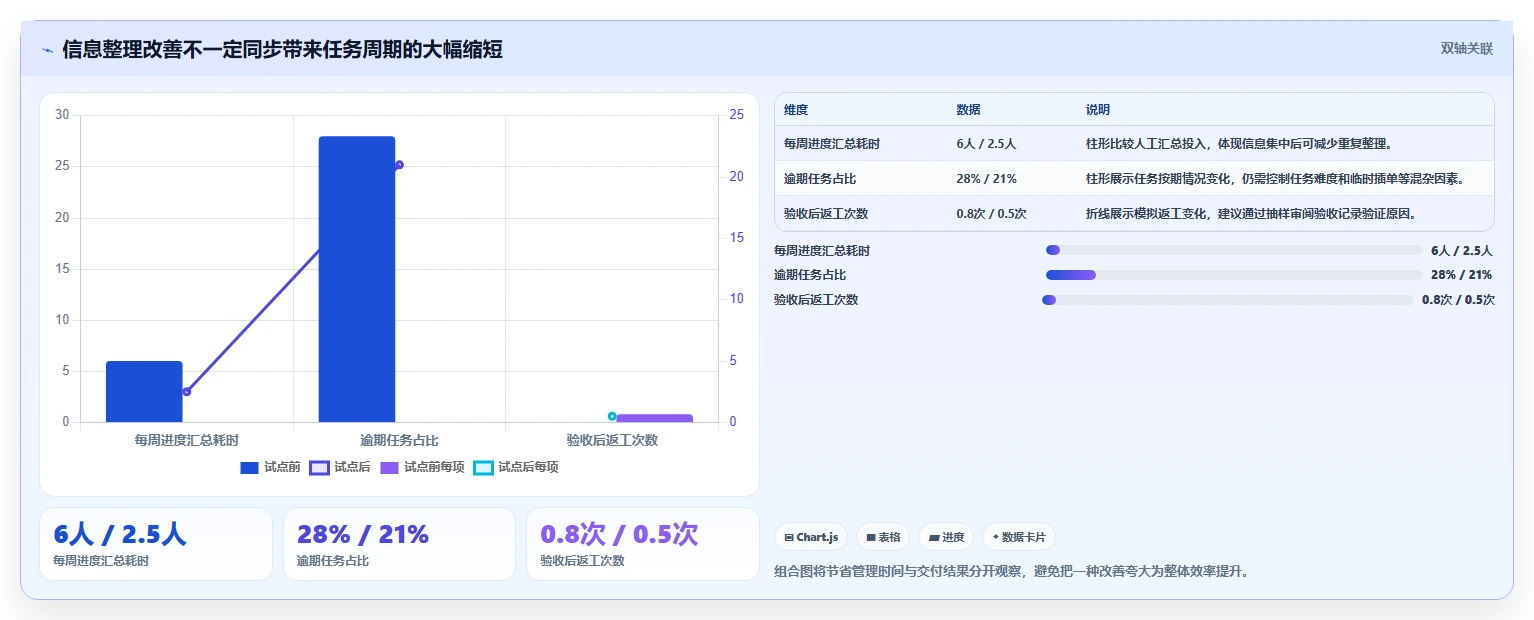Viewport: 1534px width, 620px height.
Task: Toggle the 试点前 legend item
Action: 271,467
